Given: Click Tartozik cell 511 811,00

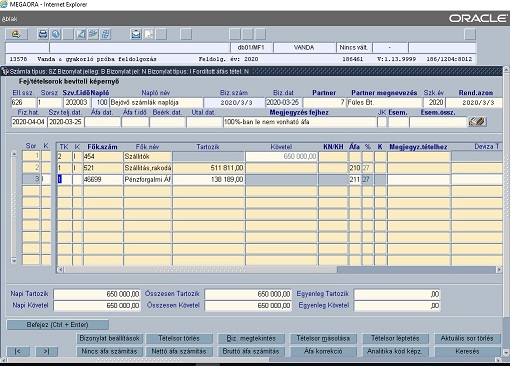Looking at the screenshot, I should 208,168.
